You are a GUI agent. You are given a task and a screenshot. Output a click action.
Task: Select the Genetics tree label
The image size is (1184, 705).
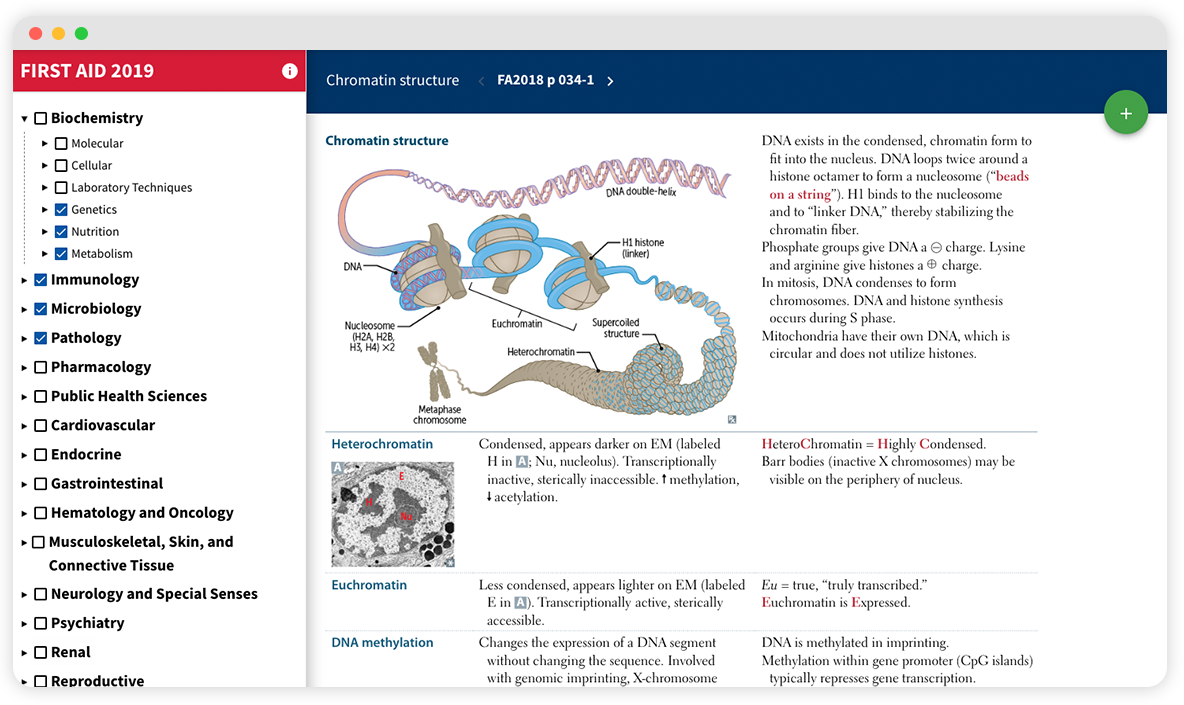point(94,210)
